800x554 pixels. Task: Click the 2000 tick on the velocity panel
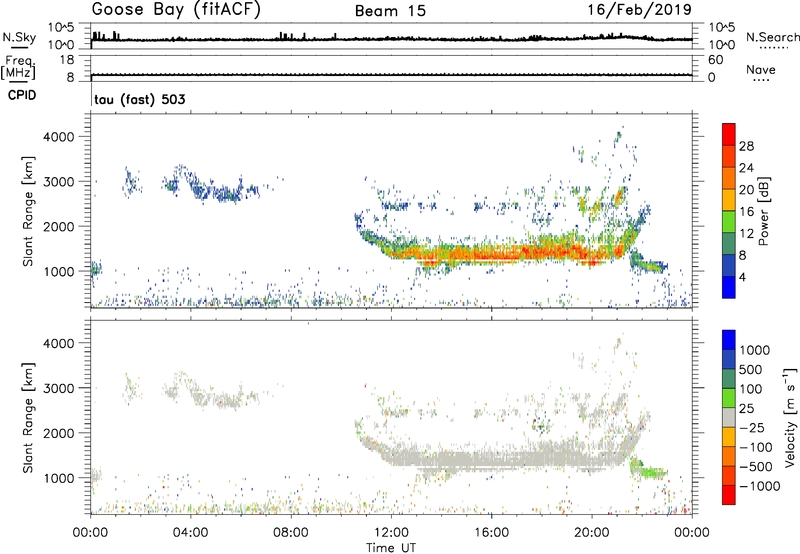coord(58,433)
